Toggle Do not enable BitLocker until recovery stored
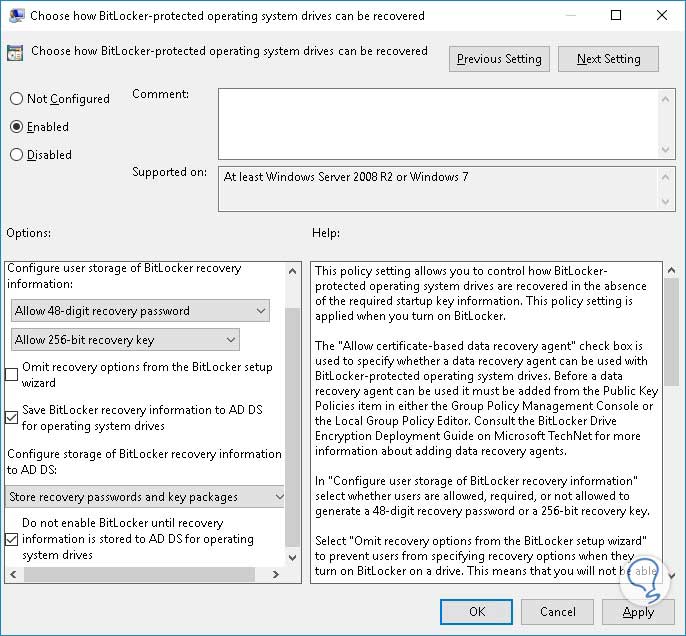The width and height of the screenshot is (686, 636). click(12, 539)
